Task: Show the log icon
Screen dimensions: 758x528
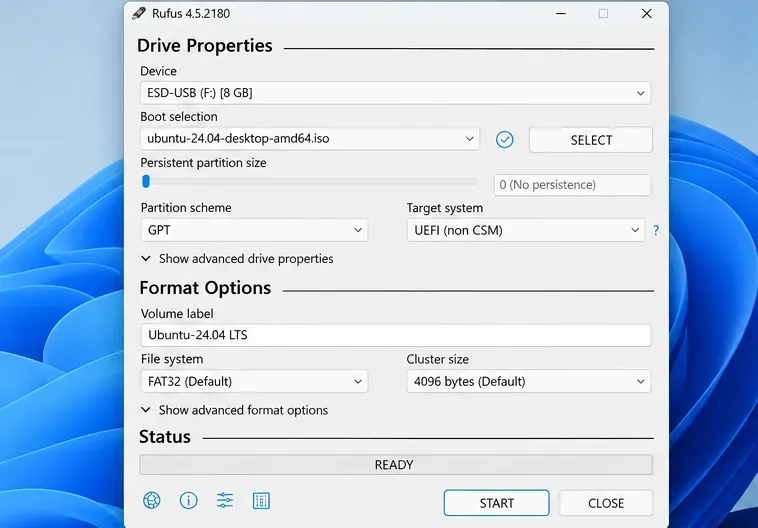Action: pyautogui.click(x=262, y=501)
